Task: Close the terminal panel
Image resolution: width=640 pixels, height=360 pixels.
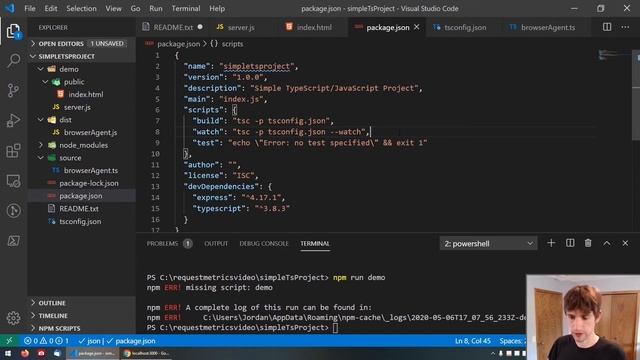Action: 625,243
